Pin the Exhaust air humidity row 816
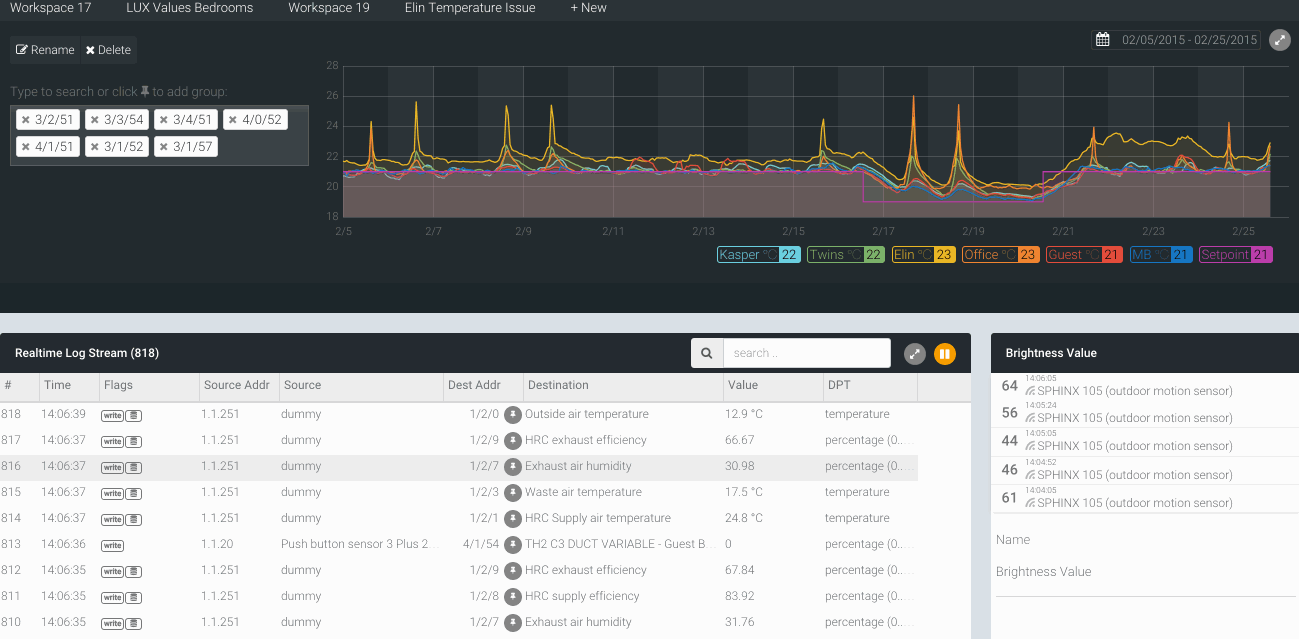1299x639 pixels. [513, 466]
